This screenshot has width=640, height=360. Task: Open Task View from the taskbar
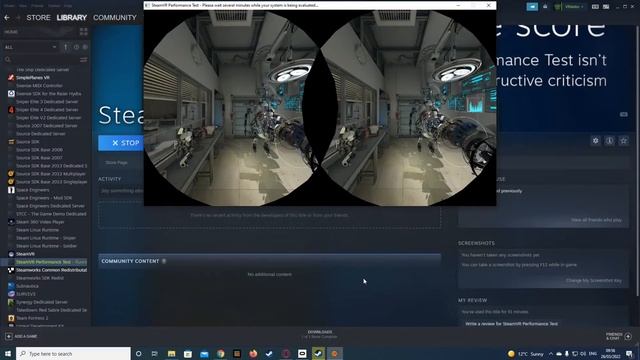[x=154, y=353]
